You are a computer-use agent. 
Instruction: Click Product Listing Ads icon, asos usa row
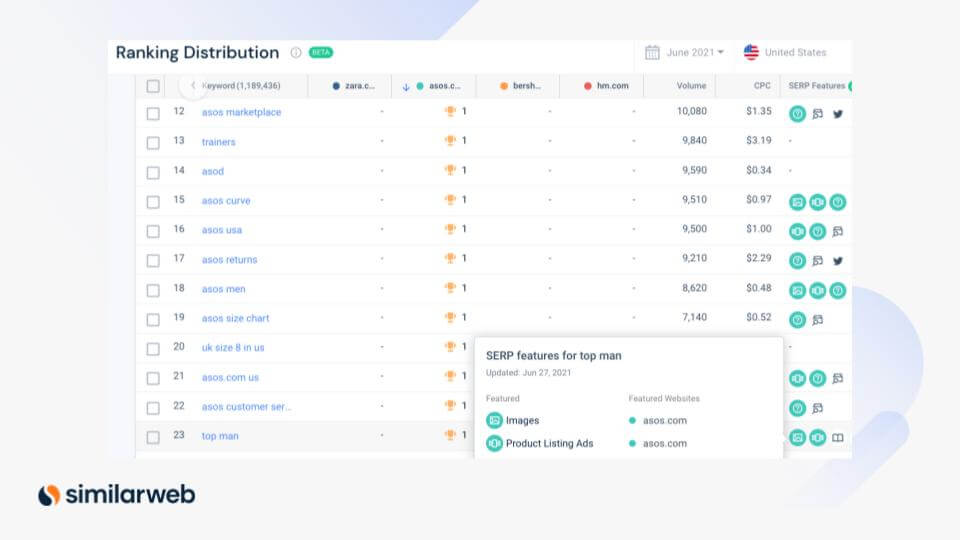click(797, 231)
